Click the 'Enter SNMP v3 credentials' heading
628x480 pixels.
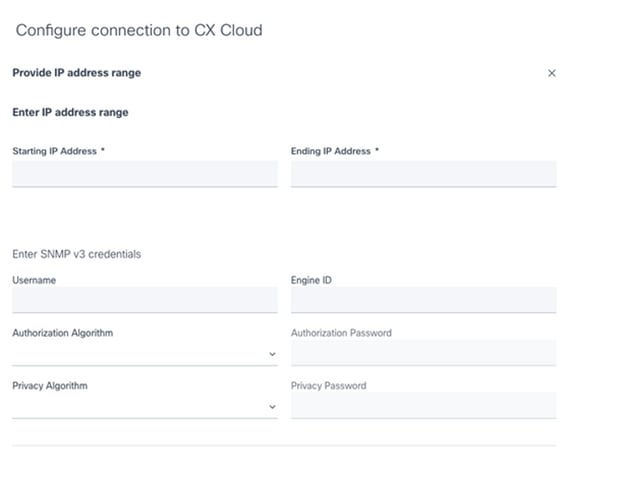[76, 254]
